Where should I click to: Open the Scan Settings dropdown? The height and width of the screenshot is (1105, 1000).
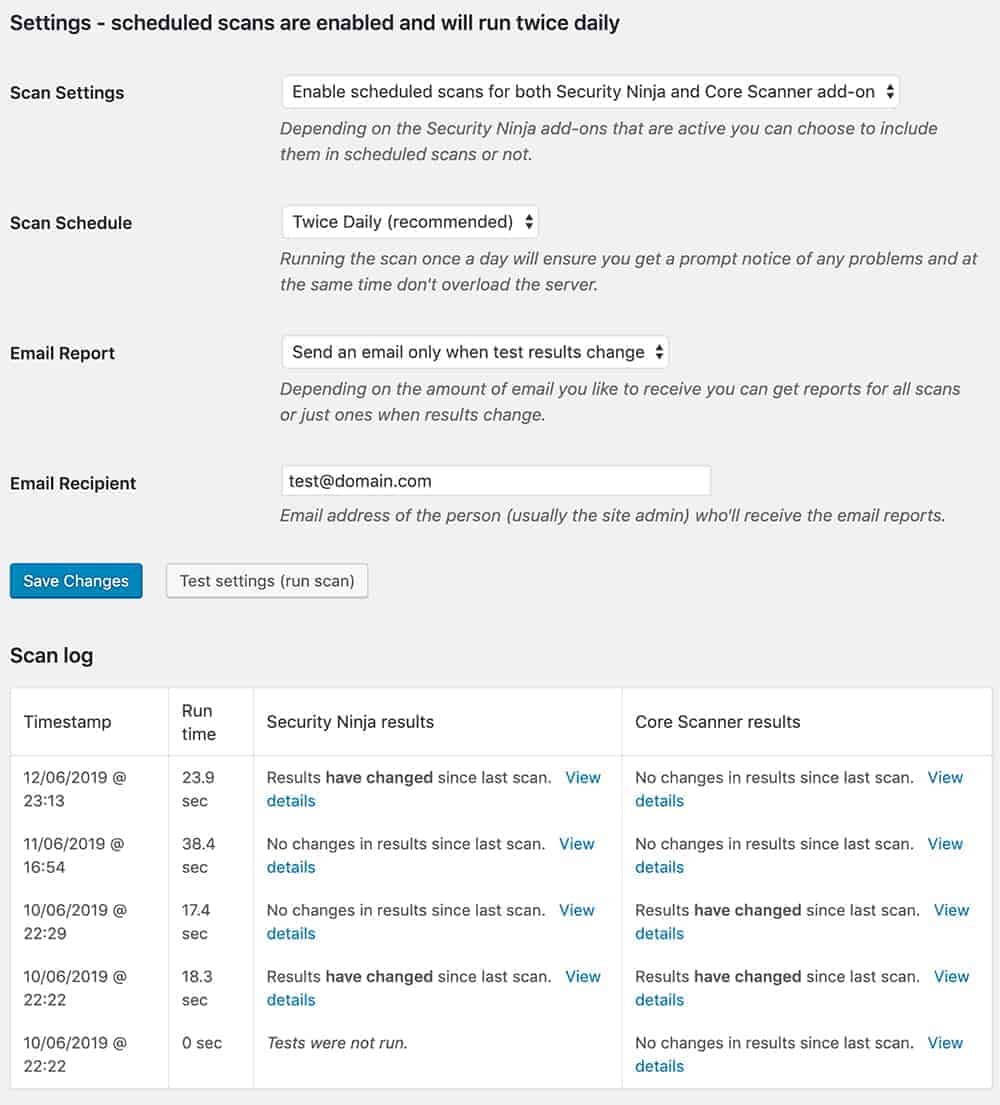590,92
